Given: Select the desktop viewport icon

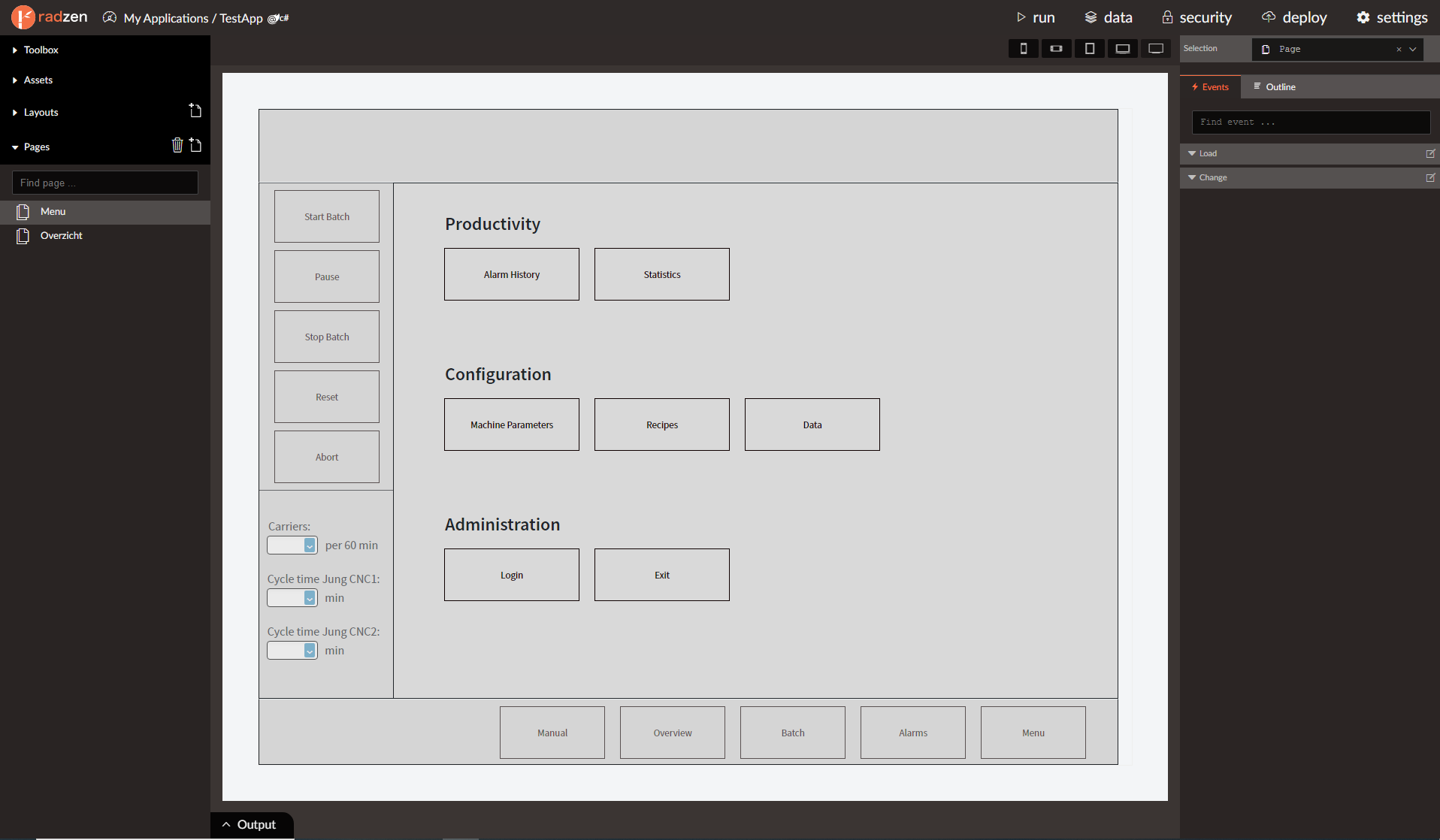Looking at the screenshot, I should pos(1156,49).
